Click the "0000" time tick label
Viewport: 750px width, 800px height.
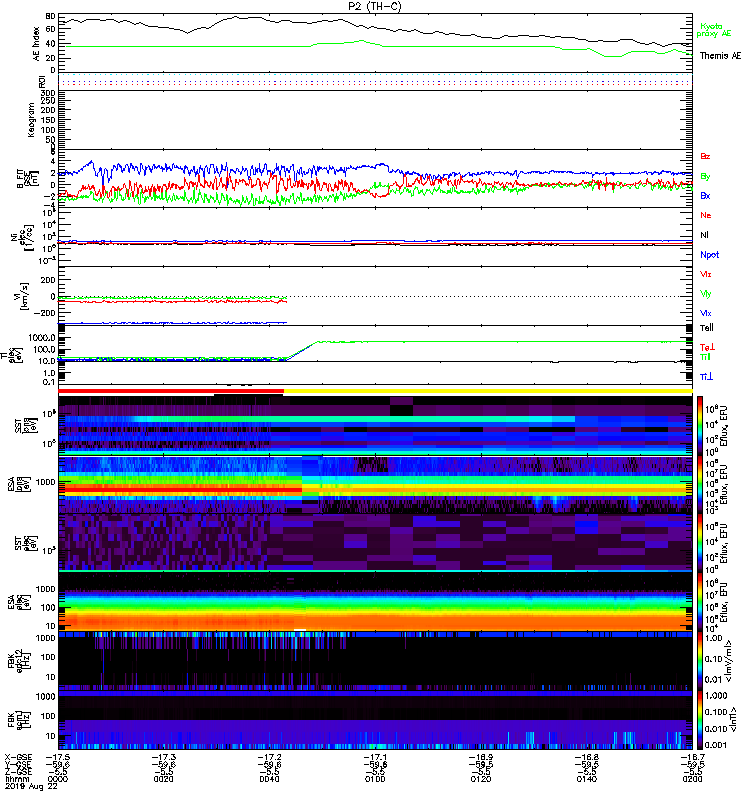58,779
